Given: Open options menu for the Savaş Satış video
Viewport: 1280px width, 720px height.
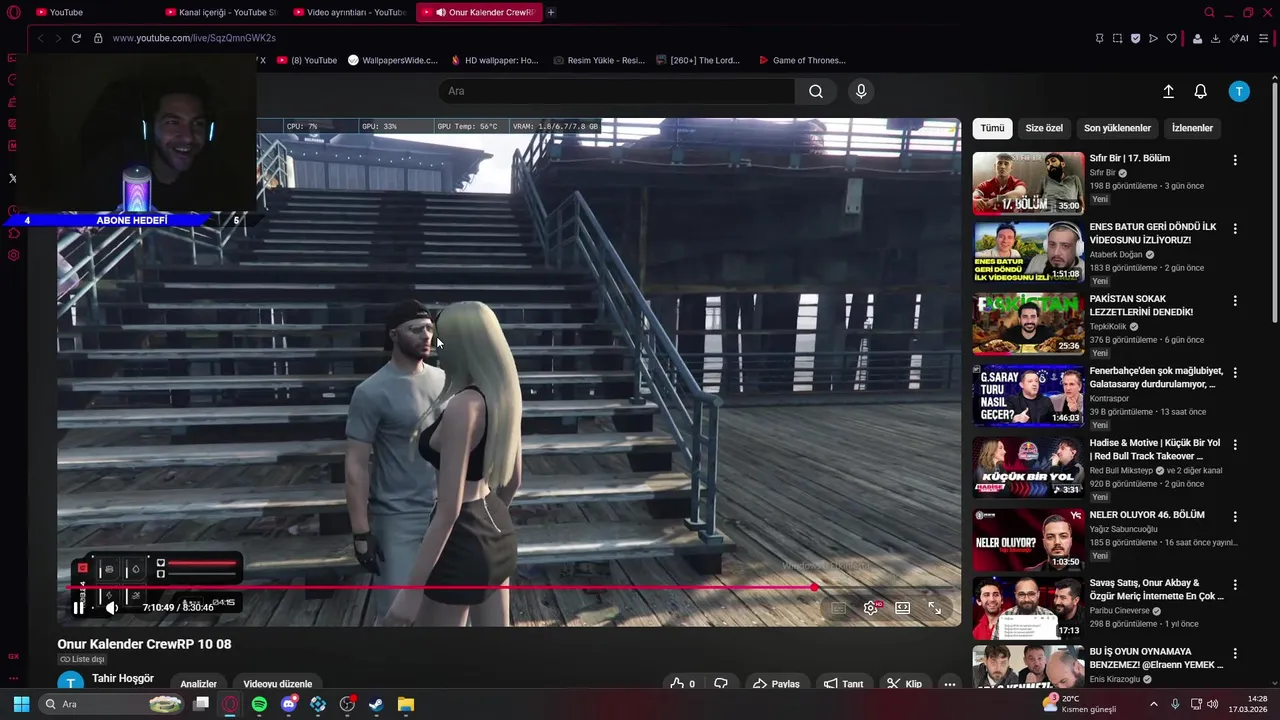Looking at the screenshot, I should [1235, 584].
